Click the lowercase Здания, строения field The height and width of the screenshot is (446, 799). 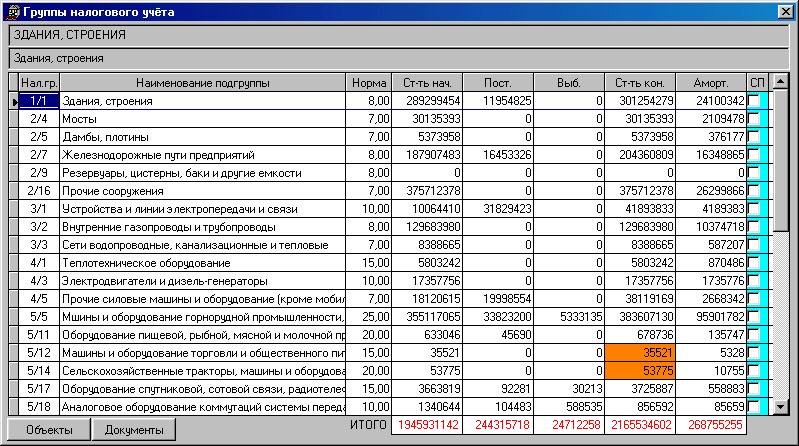398,58
